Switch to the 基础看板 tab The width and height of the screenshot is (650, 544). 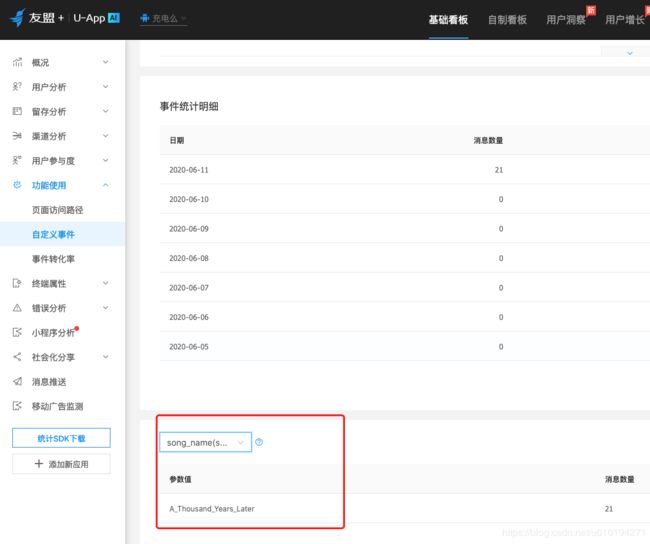[x=448, y=19]
